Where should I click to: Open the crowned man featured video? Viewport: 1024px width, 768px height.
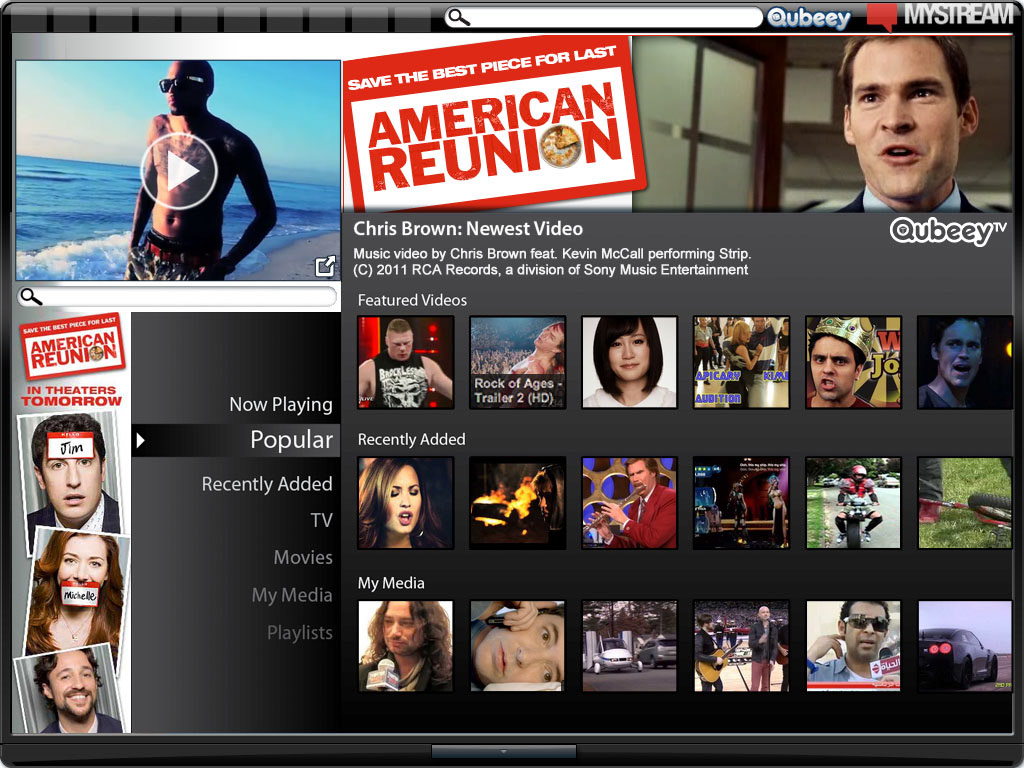tap(853, 362)
